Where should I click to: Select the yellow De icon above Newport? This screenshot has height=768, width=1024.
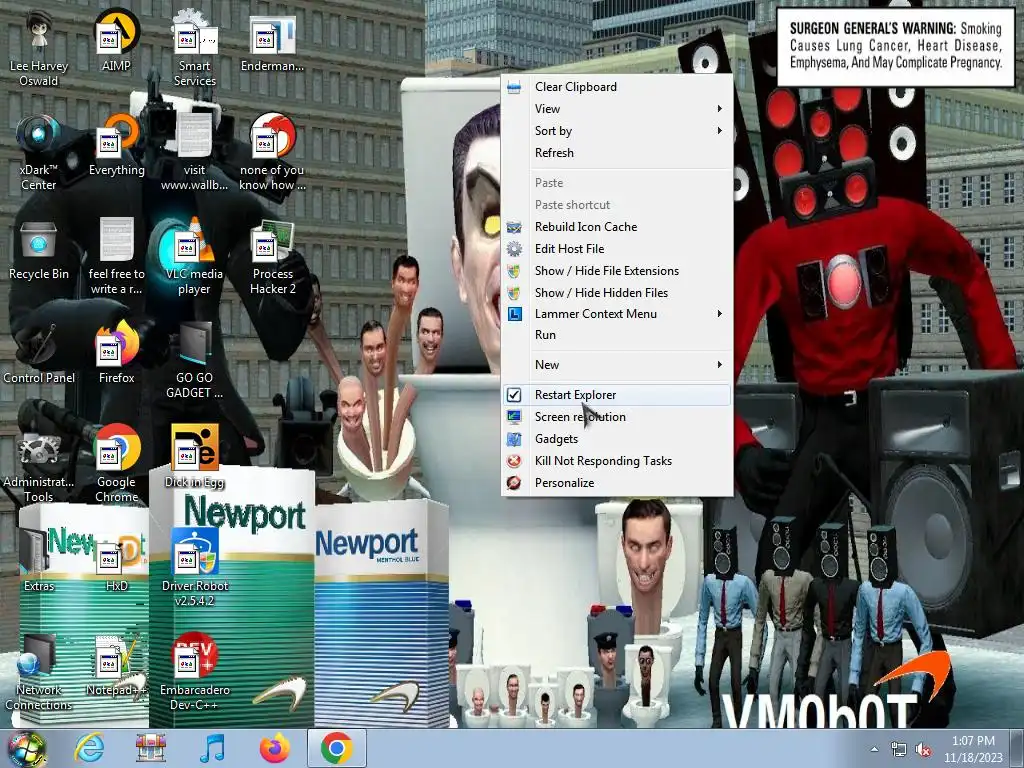click(x=195, y=457)
